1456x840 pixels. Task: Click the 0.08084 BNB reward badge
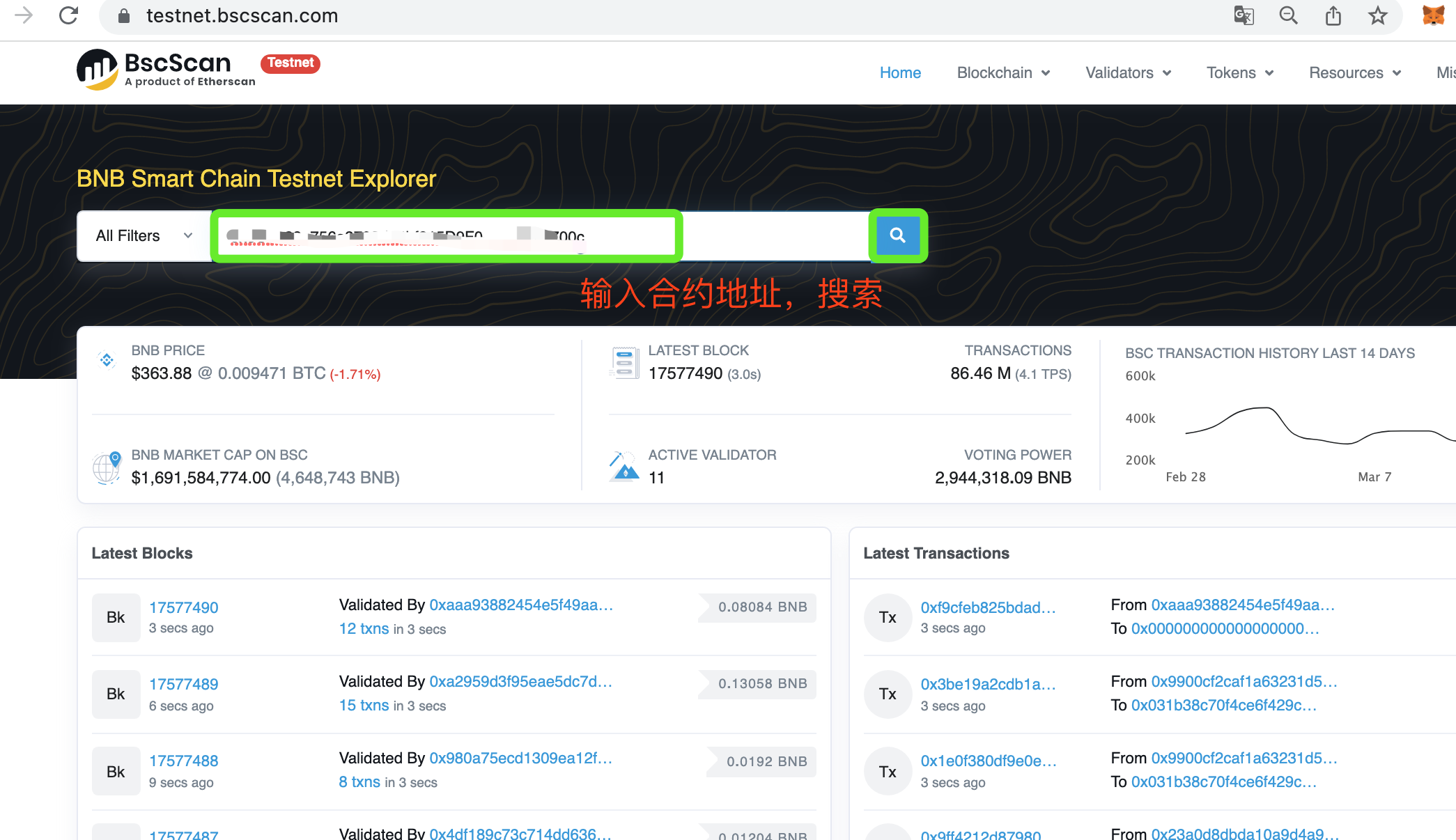[x=758, y=607]
